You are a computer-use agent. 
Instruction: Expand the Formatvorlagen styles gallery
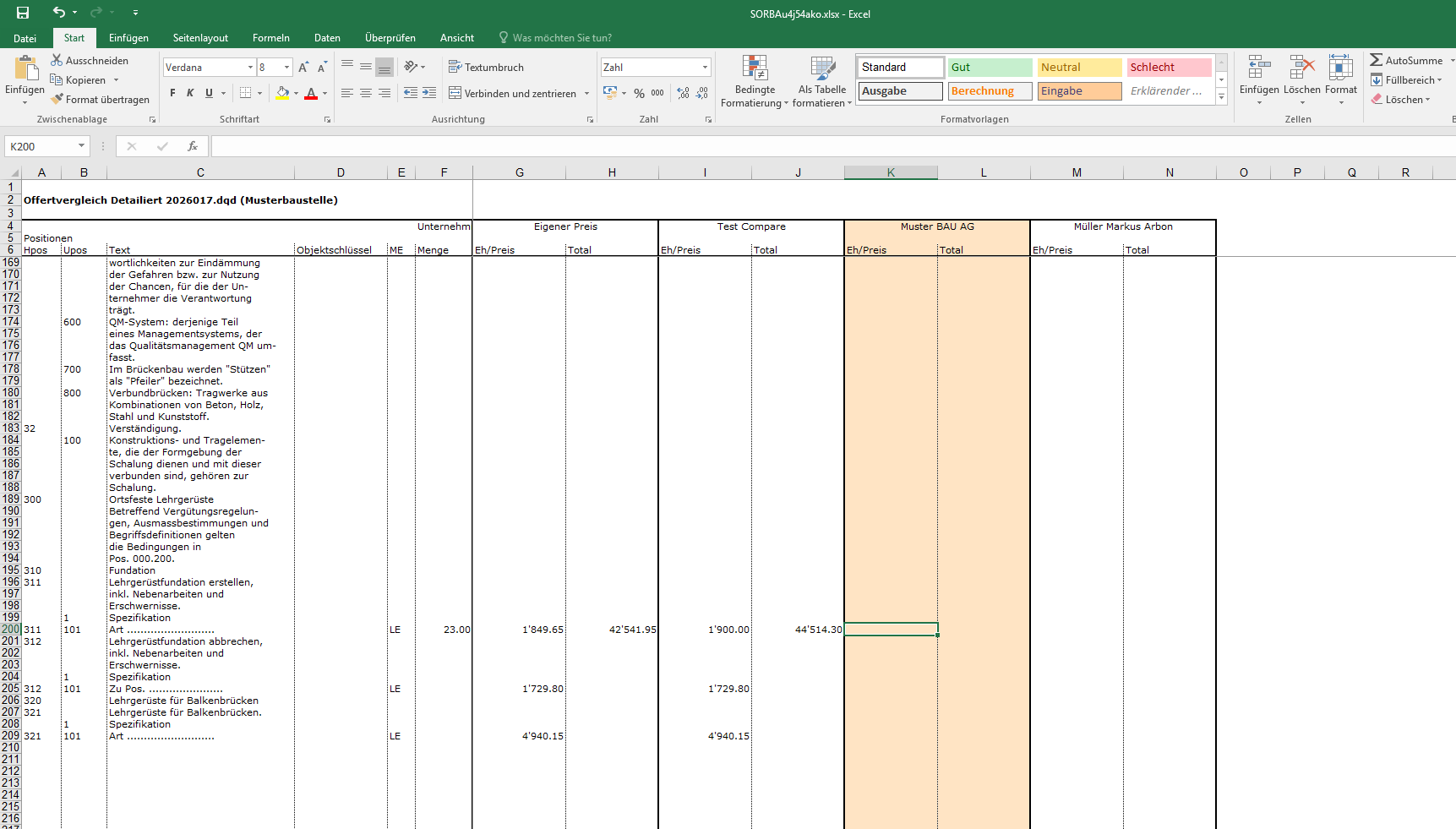pos(1221,97)
